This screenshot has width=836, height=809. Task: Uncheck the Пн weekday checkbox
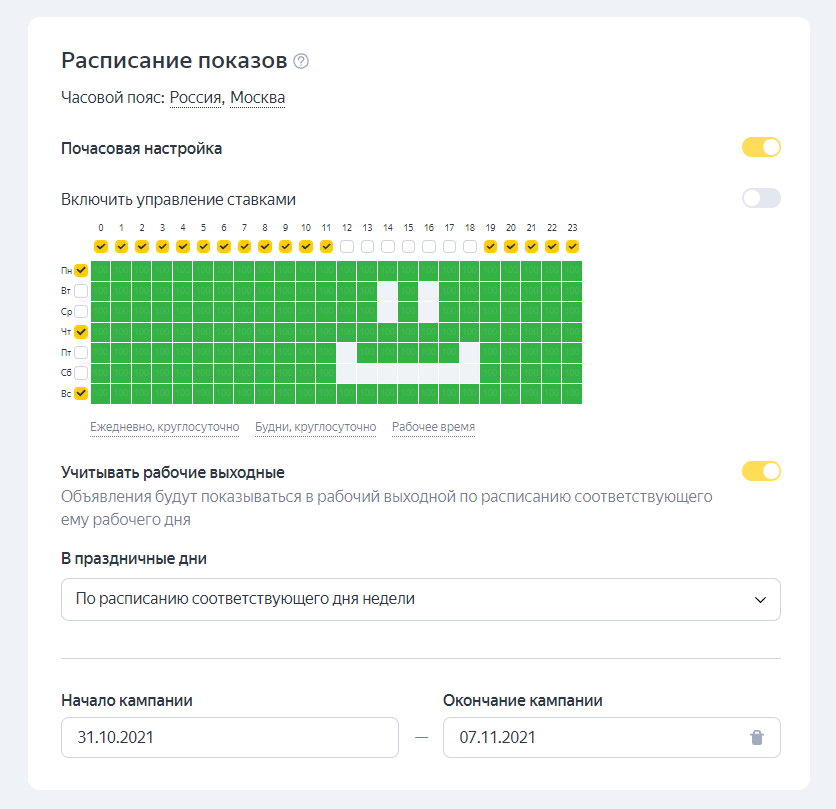pyautogui.click(x=81, y=270)
